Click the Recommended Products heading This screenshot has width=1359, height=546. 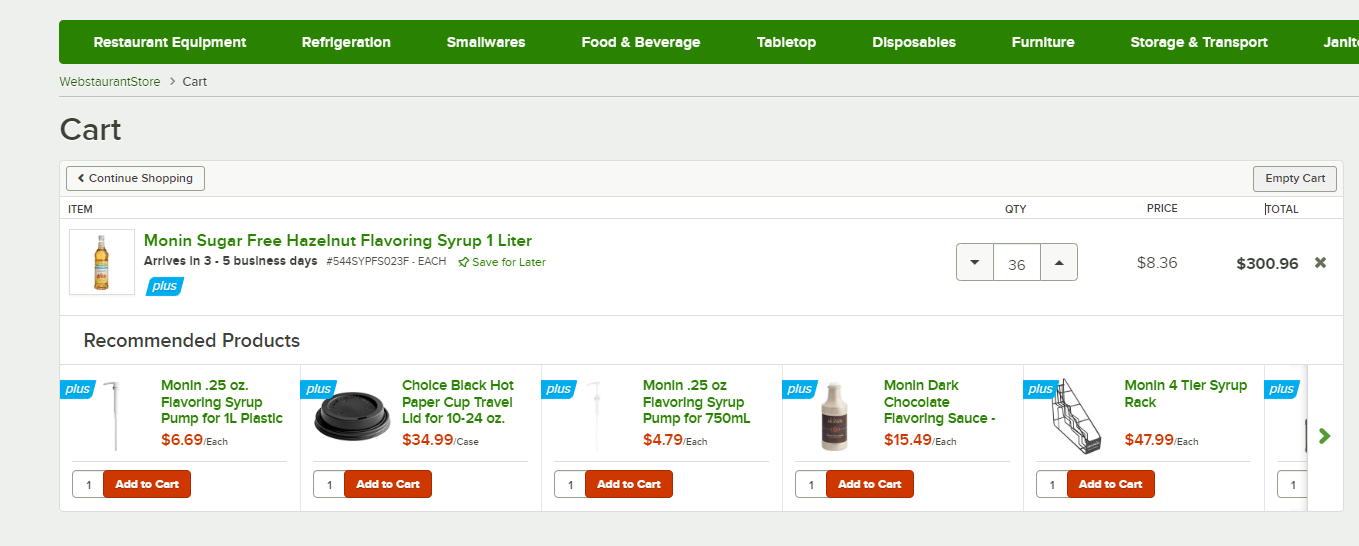[x=192, y=341]
